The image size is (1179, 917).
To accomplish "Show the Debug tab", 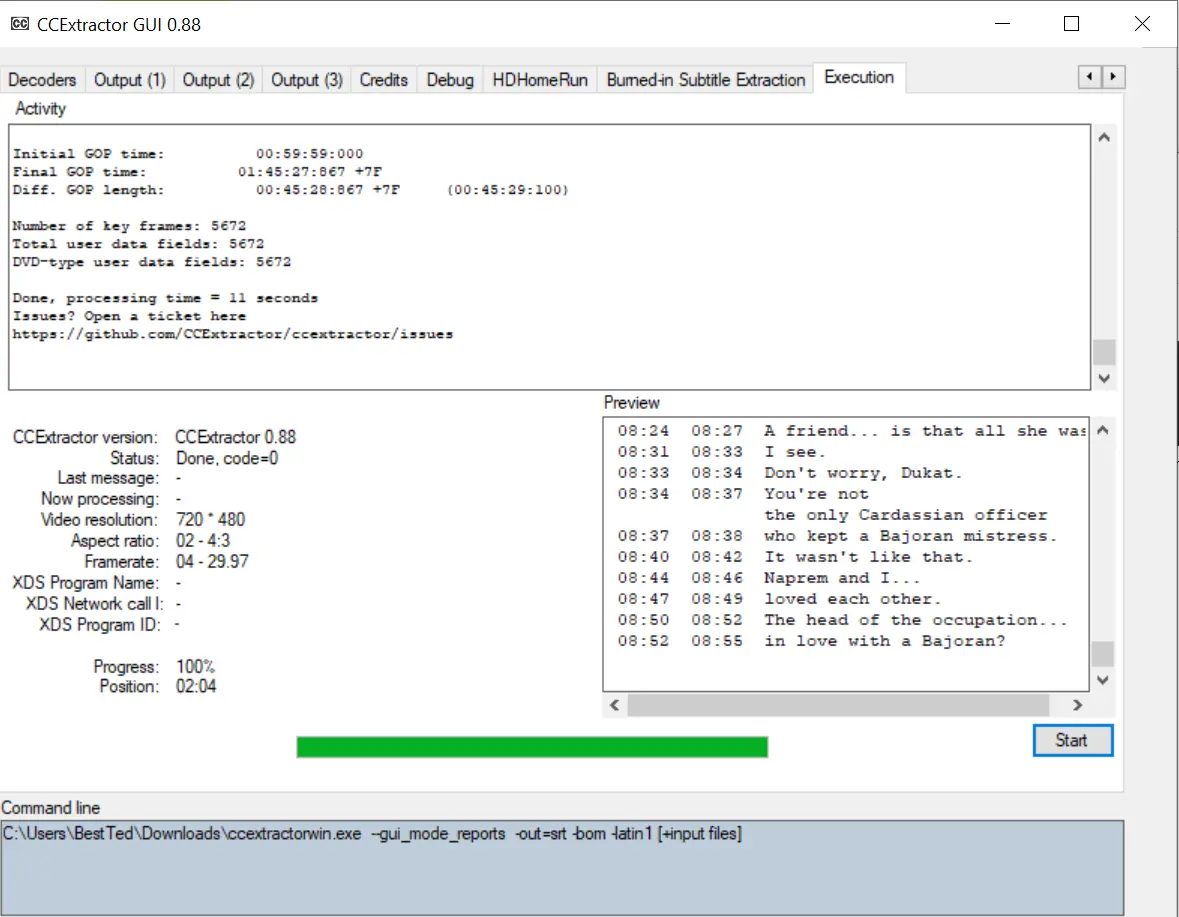I will click(450, 80).
